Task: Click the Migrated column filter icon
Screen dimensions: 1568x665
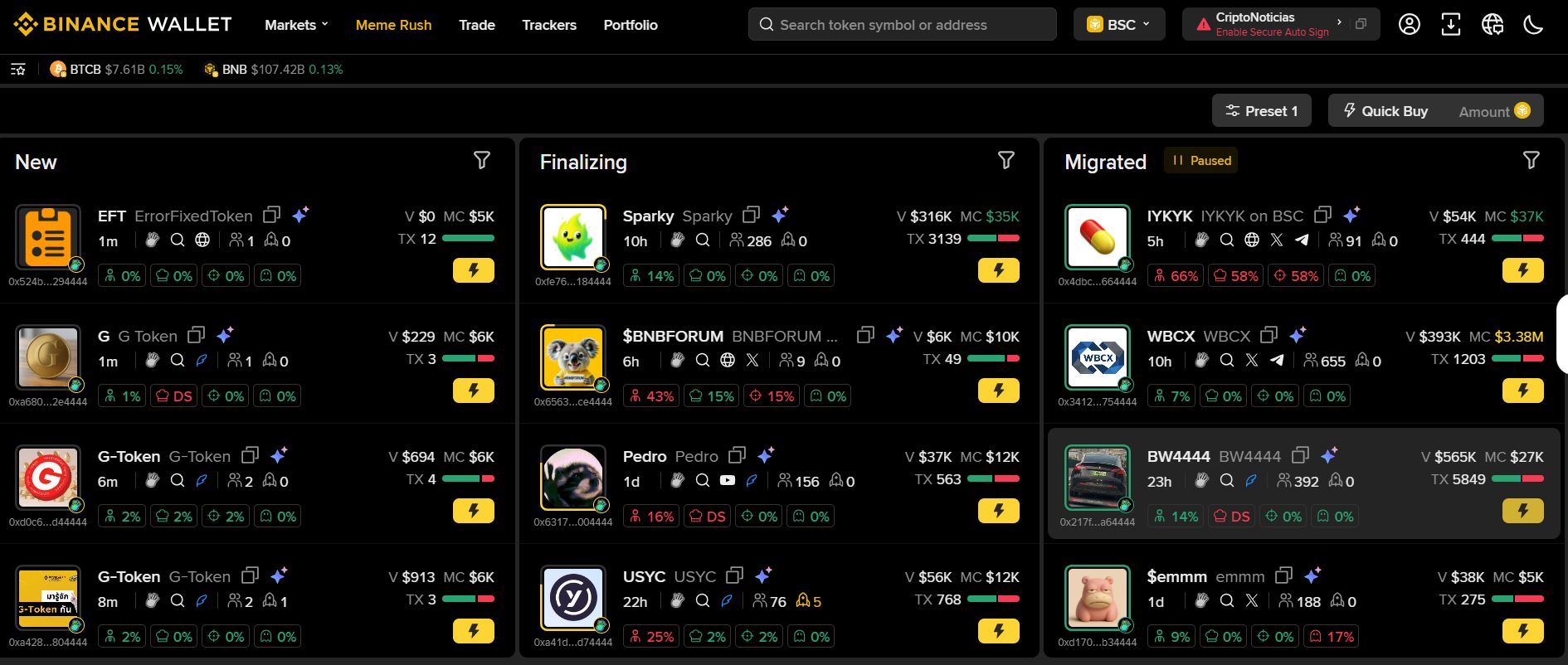Action: (1531, 161)
